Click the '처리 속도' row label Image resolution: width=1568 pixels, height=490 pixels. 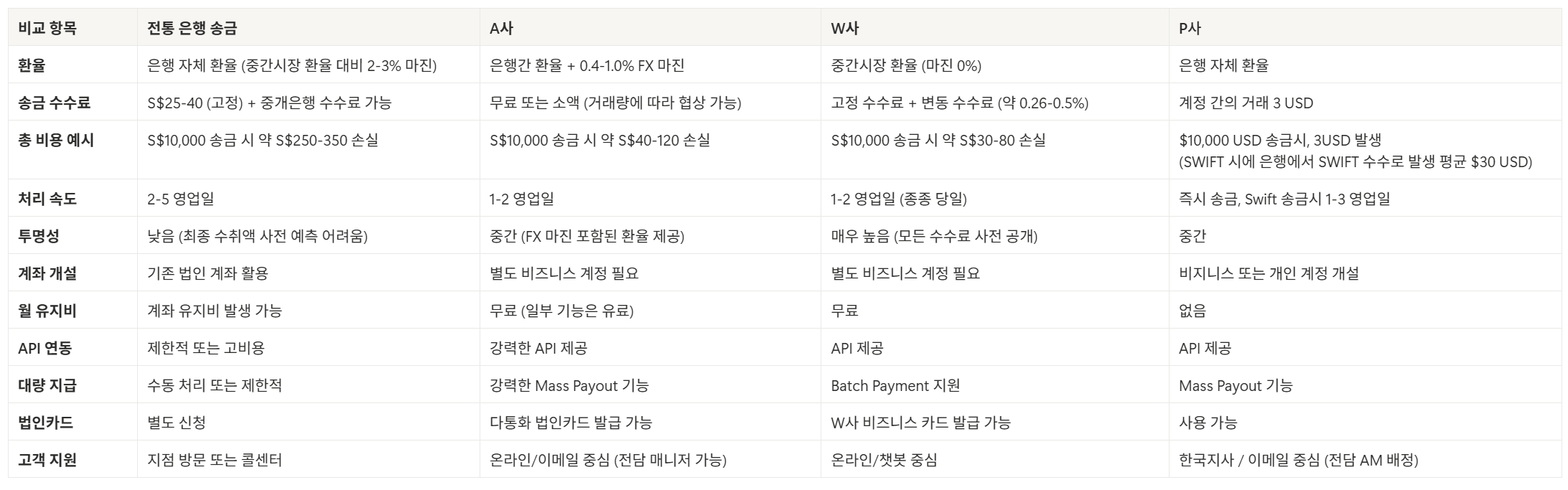pyautogui.click(x=47, y=199)
